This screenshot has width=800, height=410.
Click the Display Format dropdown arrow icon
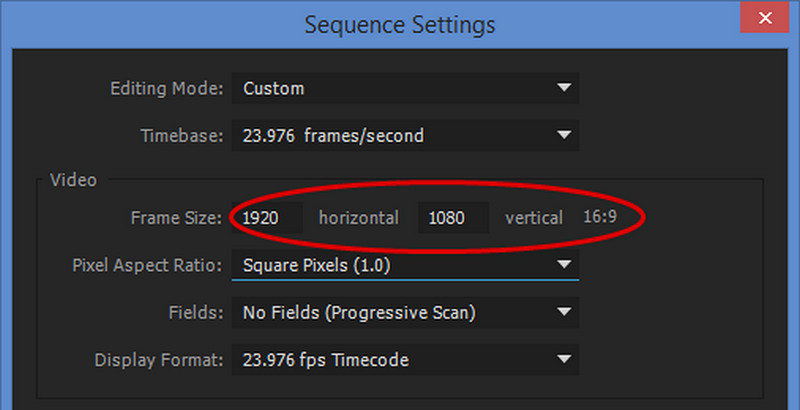point(564,359)
